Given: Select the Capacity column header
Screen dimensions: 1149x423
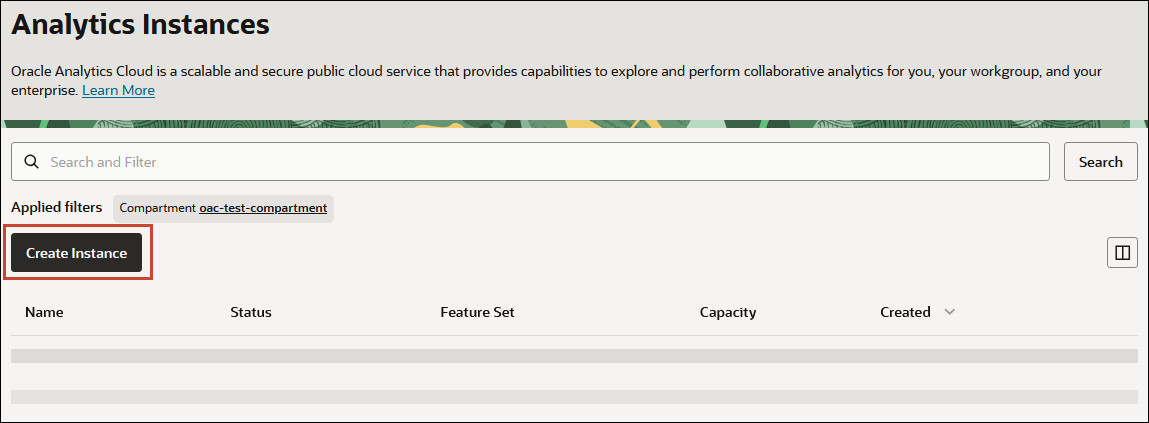Looking at the screenshot, I should click(x=728, y=312).
